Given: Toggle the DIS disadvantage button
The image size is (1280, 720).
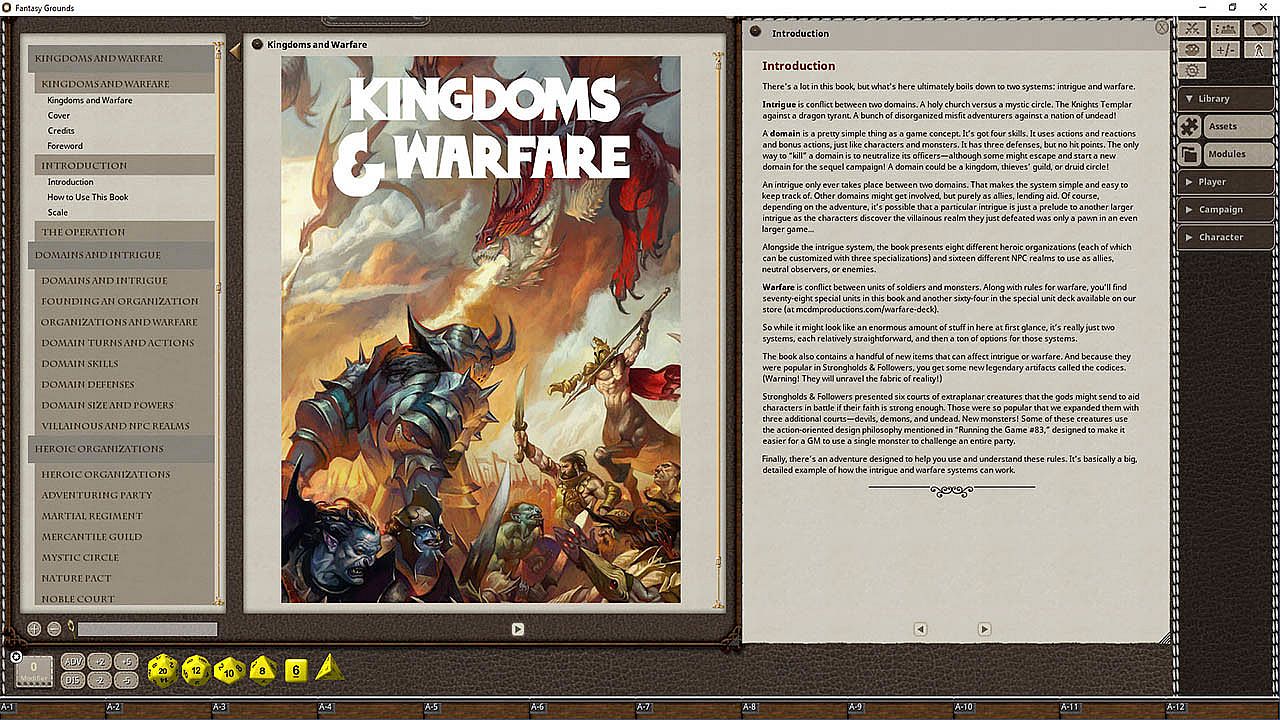Looking at the screenshot, I should click(x=73, y=680).
